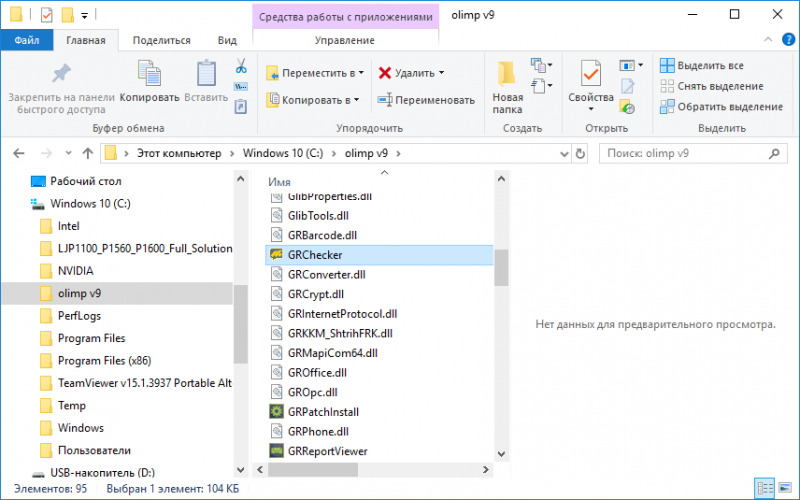Click the Copy path icon below scissors
Image resolution: width=800 pixels, height=500 pixels.
(241, 86)
